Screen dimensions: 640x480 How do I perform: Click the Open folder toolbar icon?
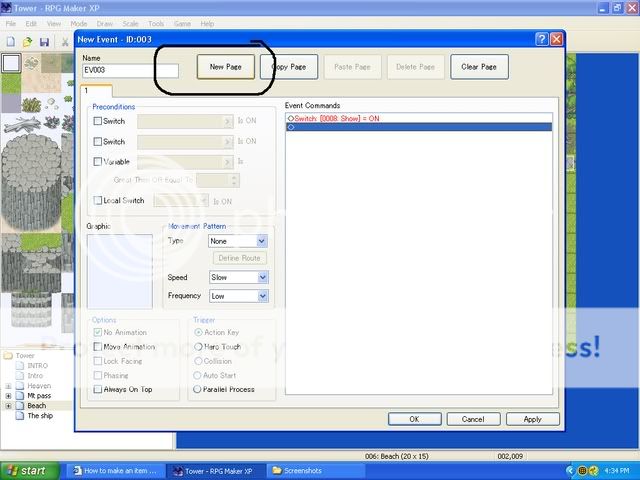pos(27,42)
